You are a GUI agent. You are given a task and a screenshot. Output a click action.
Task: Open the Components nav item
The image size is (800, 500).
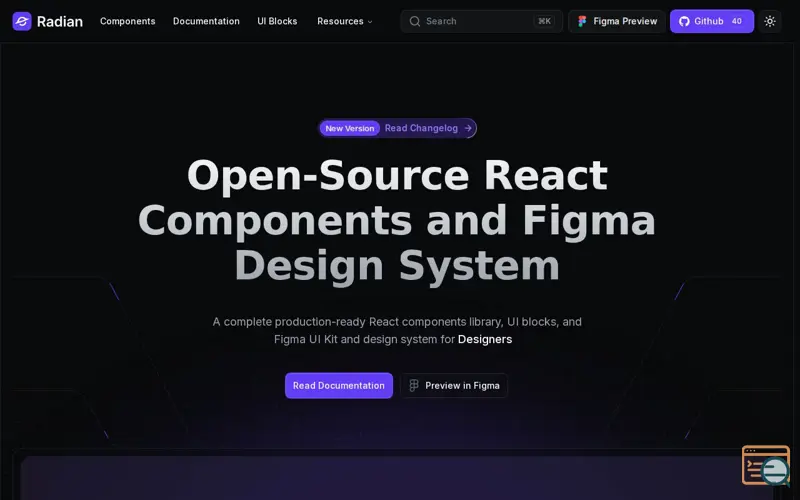(x=128, y=21)
